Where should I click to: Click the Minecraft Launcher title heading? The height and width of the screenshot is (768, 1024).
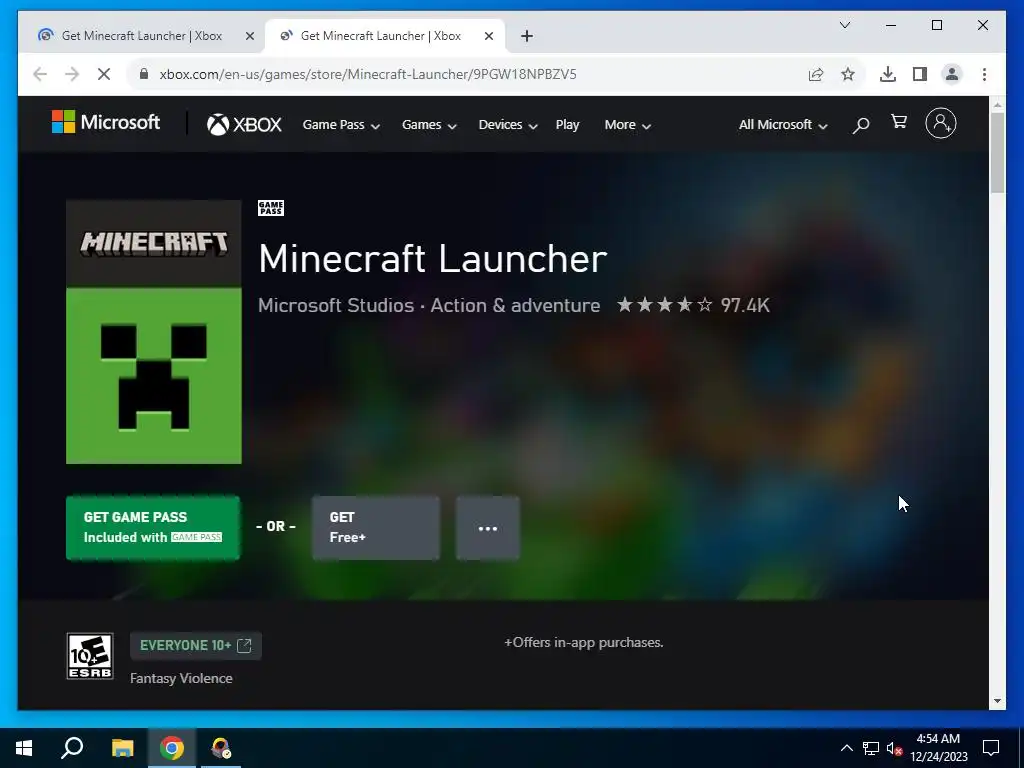(433, 259)
